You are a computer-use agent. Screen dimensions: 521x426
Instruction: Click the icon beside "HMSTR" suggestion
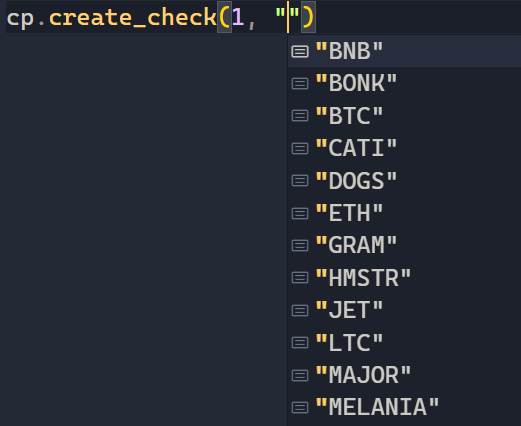click(x=300, y=278)
